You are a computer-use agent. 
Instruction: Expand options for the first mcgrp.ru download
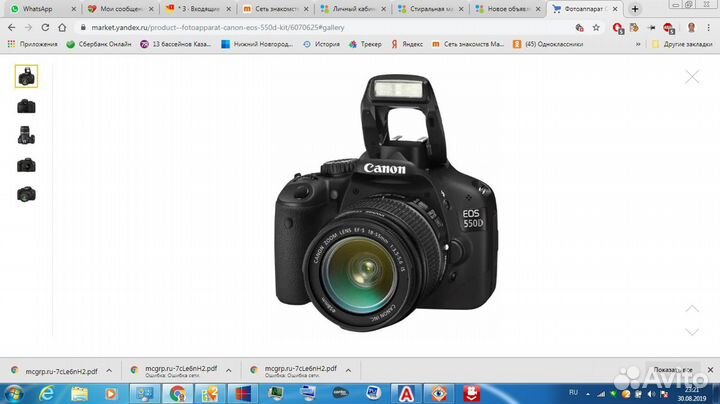pos(109,370)
